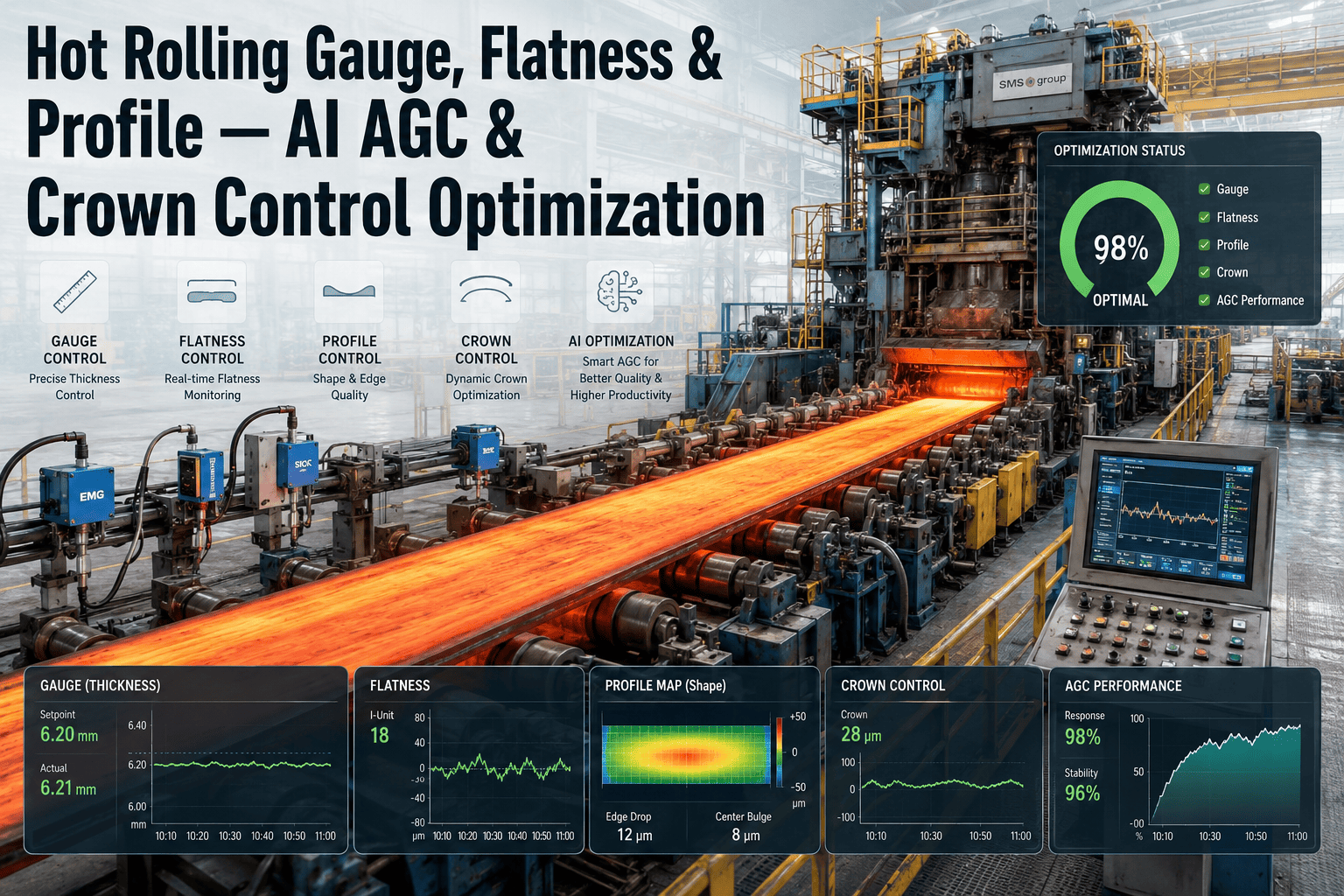Click the SMS group sign on mill
The width and height of the screenshot is (1344, 896).
tap(1032, 81)
